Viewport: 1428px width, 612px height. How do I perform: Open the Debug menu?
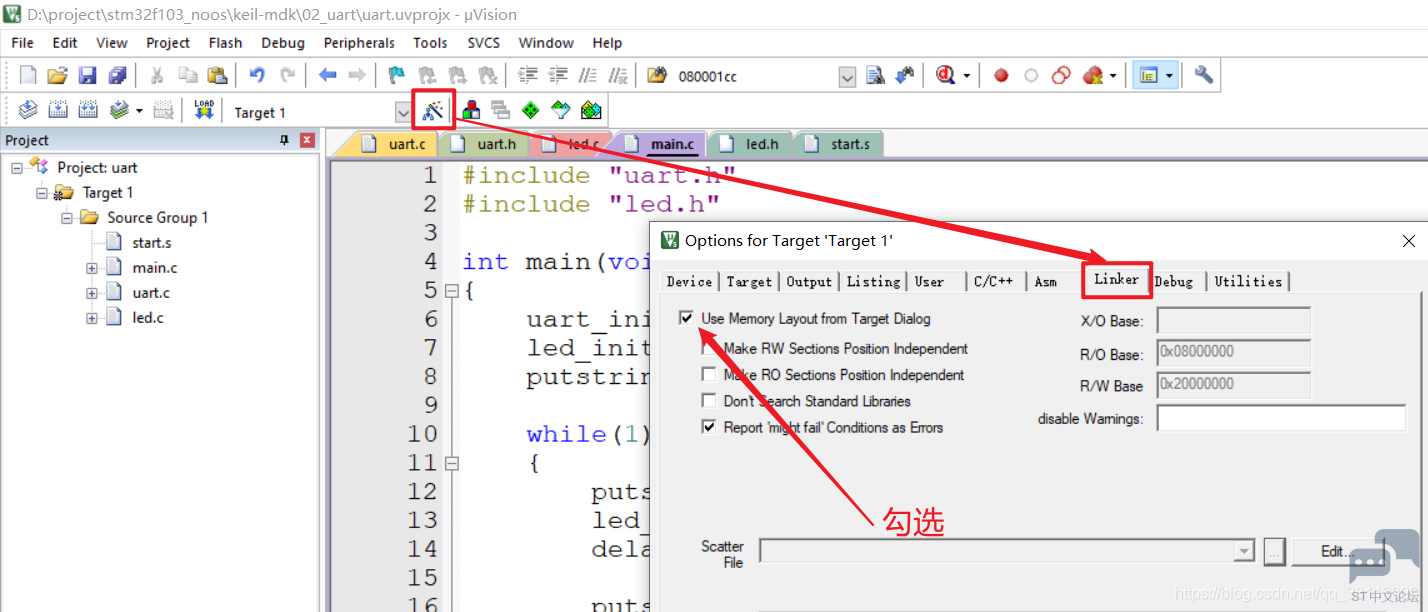(x=283, y=43)
